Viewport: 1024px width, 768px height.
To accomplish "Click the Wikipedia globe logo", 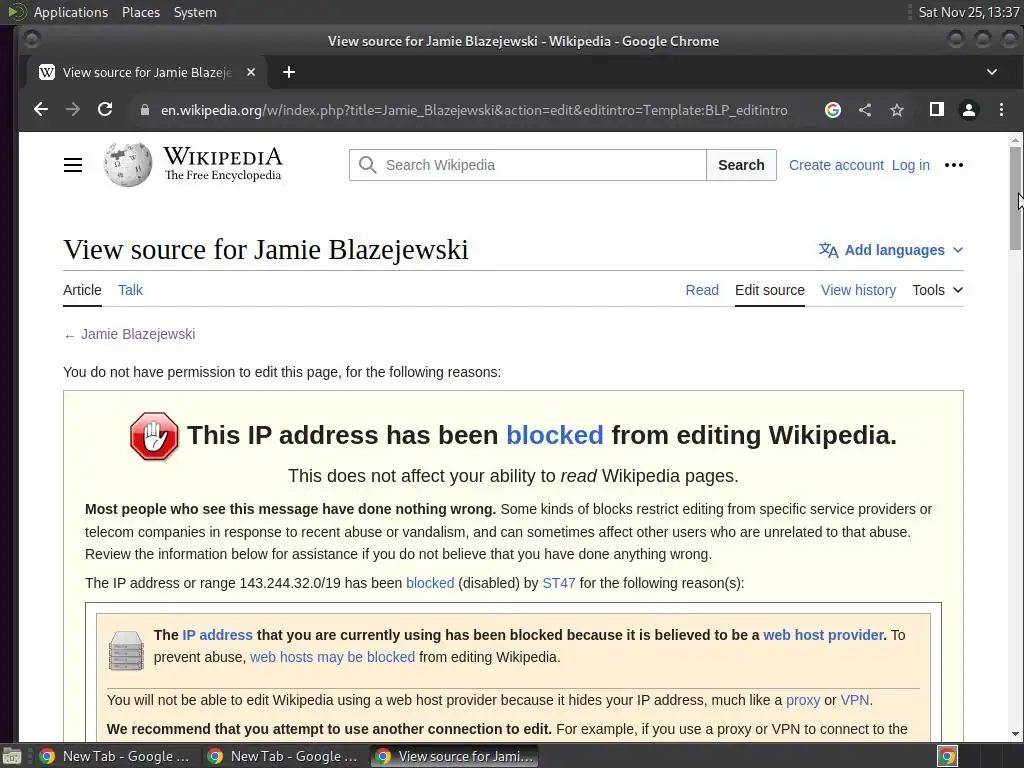I will pos(128,165).
